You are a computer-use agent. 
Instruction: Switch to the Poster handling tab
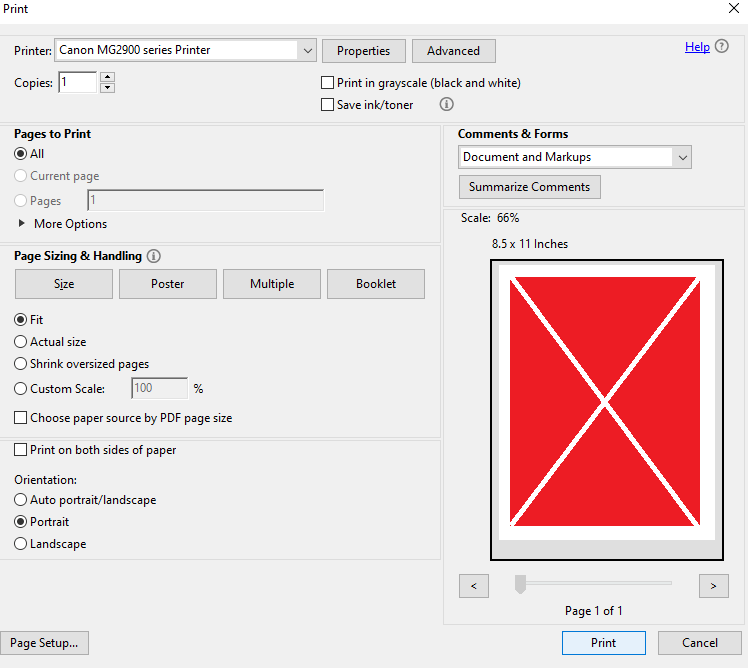(x=168, y=284)
